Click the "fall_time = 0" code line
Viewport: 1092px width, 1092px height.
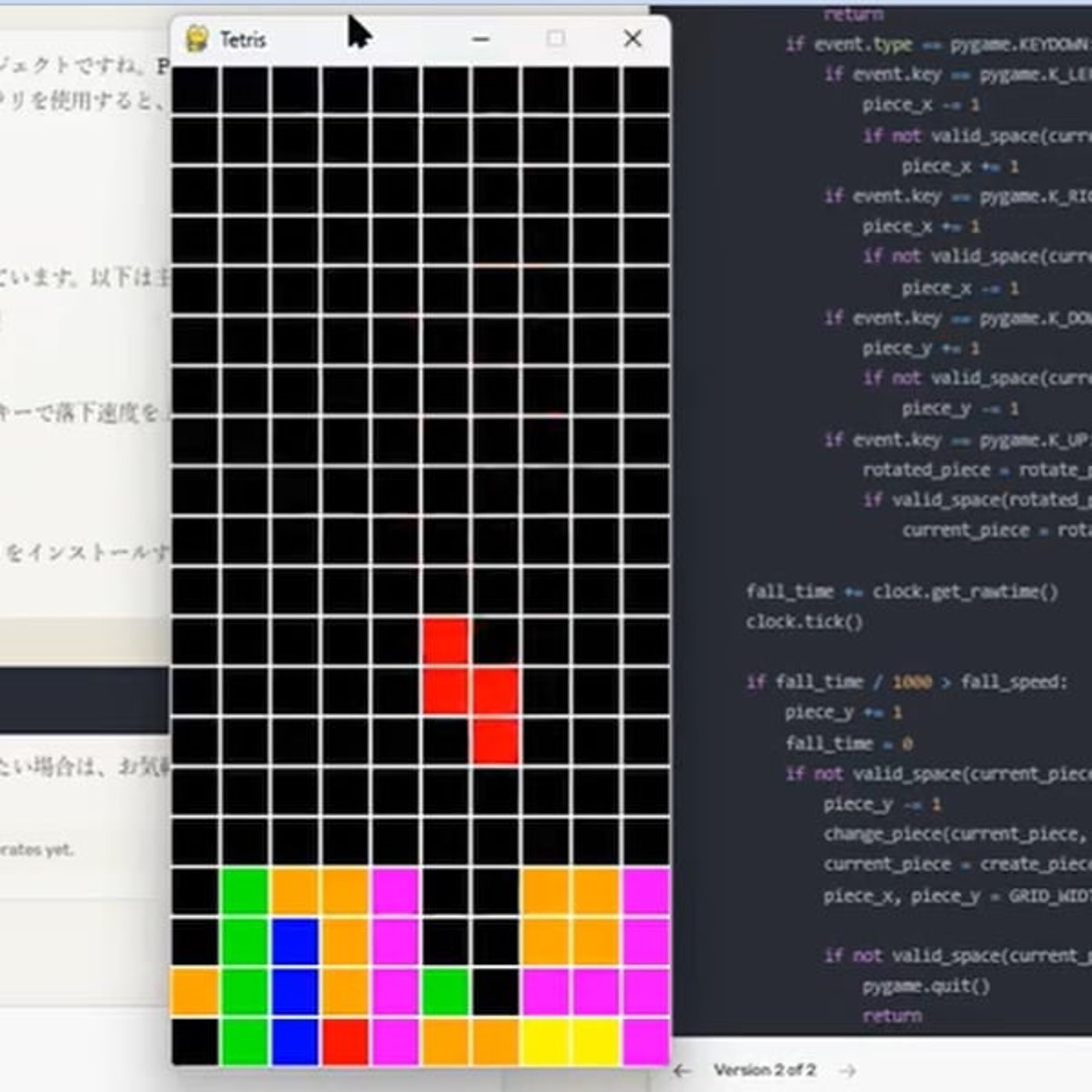pyautogui.click(x=849, y=743)
